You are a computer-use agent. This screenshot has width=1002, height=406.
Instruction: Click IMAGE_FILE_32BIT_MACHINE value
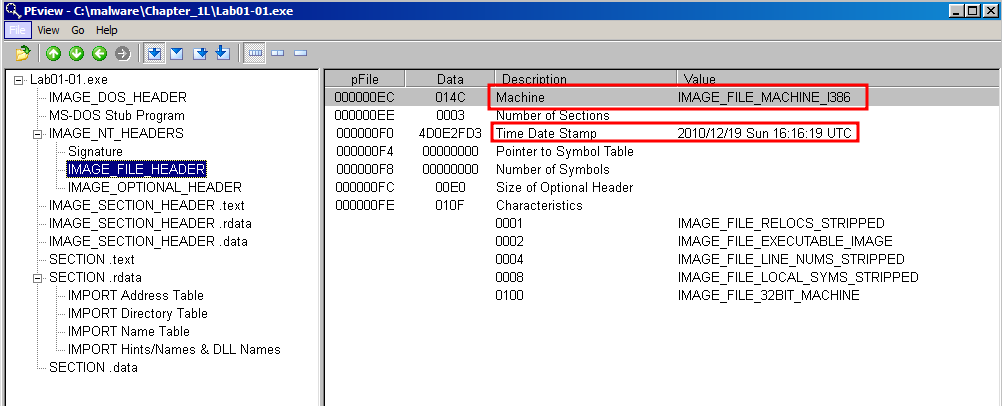[x=769, y=295]
